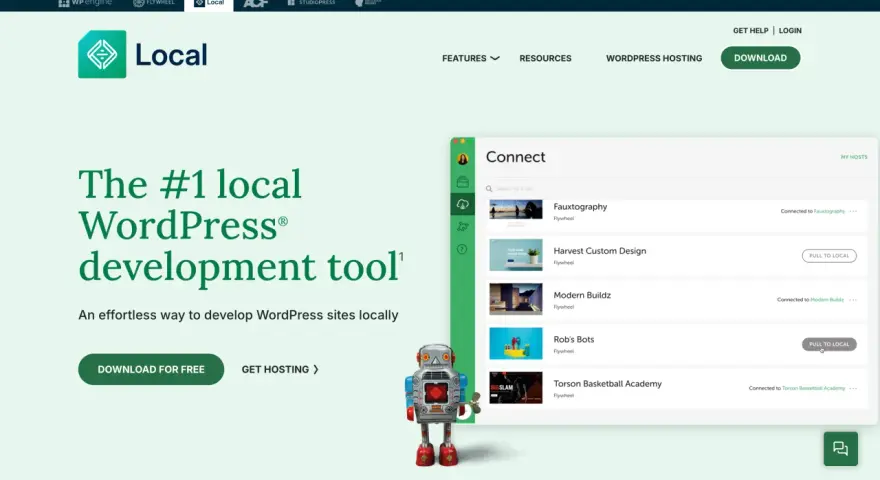The width and height of the screenshot is (880, 480).
Task: Open the WordPress Hosting menu item
Action: point(654,58)
